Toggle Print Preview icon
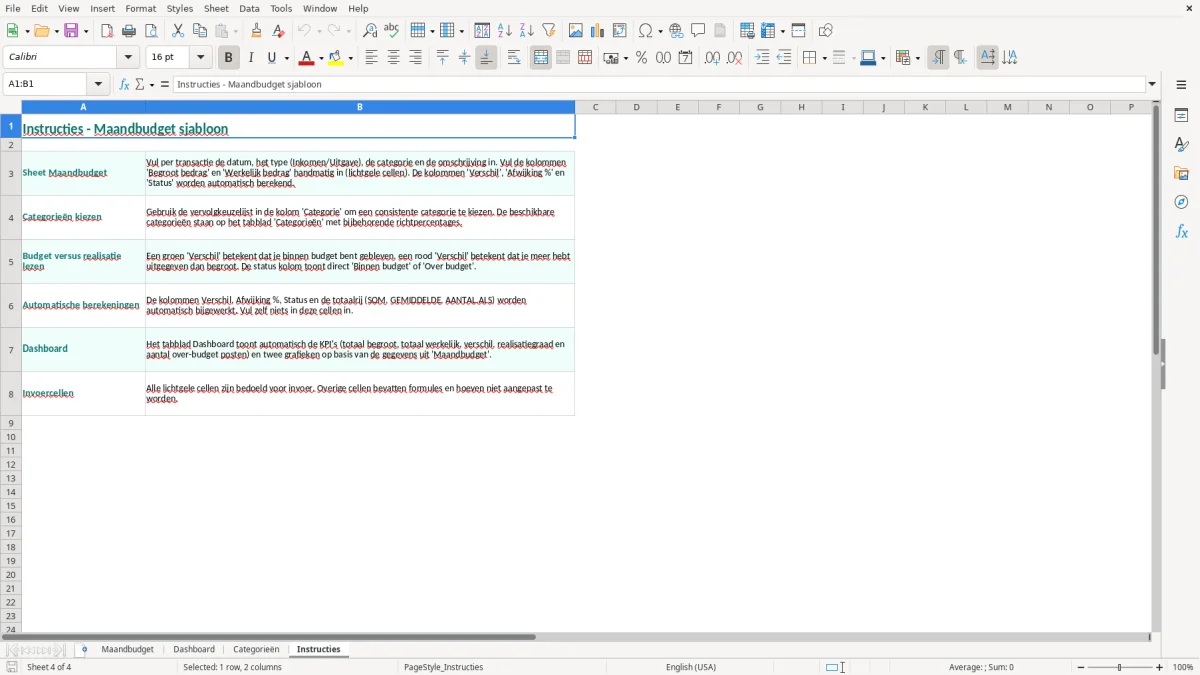1200x675 pixels. click(151, 31)
